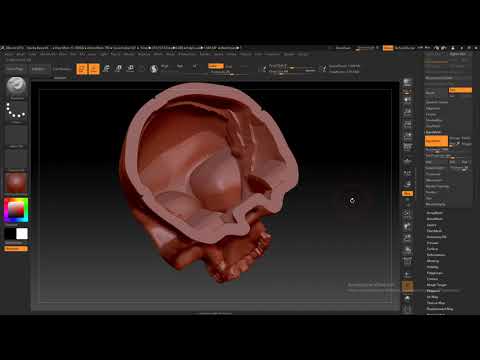
Task: Open the Render menu
Action: coord(205,54)
